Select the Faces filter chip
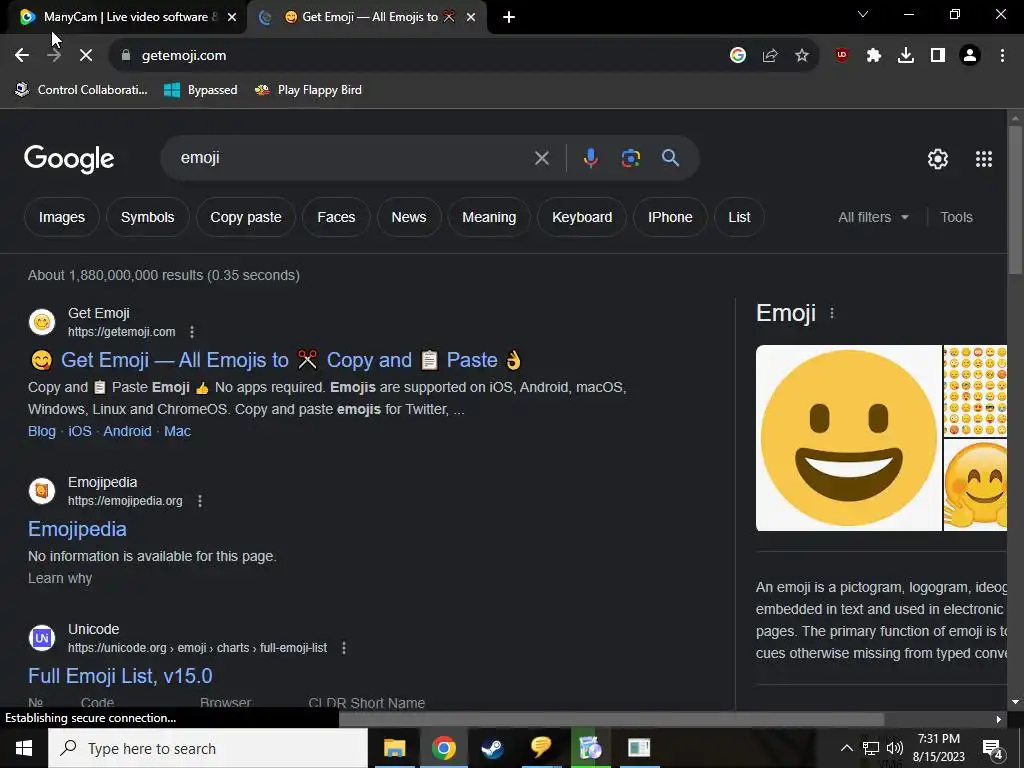Screen dimensions: 1024x768 [336, 217]
